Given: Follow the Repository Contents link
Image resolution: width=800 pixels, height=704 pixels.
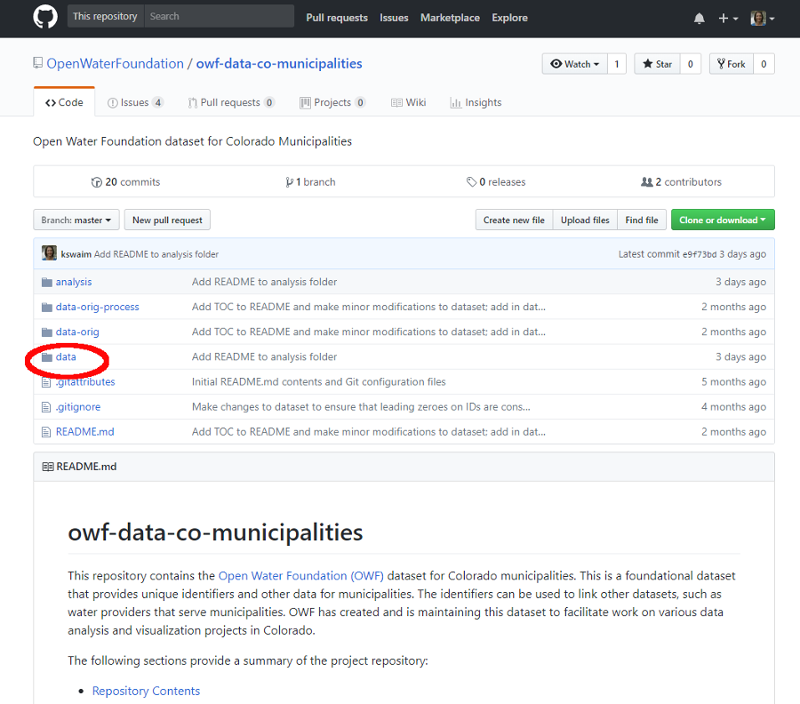Looking at the screenshot, I should point(146,690).
